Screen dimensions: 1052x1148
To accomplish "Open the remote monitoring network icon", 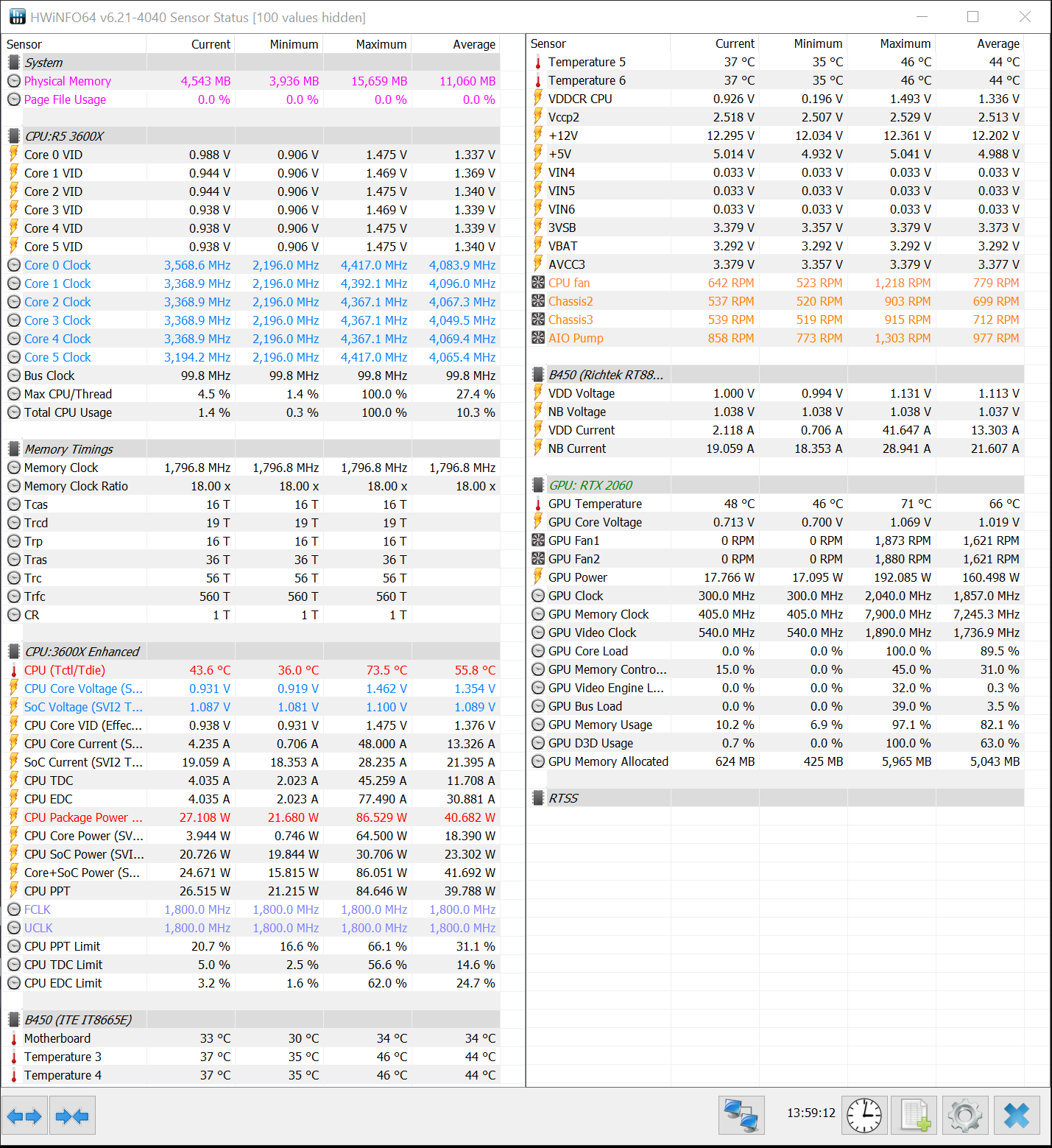I will point(741,1116).
